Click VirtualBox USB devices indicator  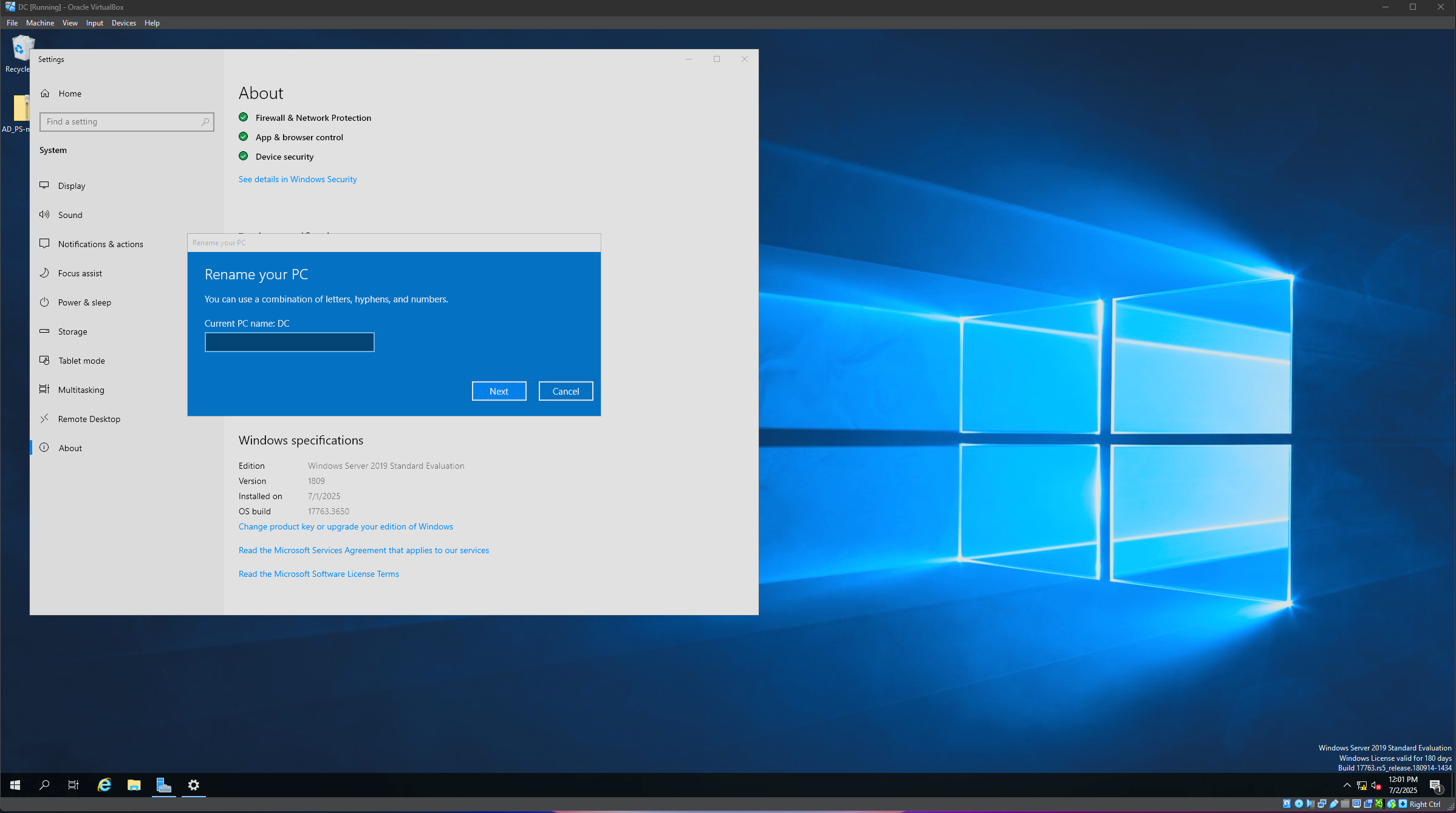click(x=1334, y=804)
